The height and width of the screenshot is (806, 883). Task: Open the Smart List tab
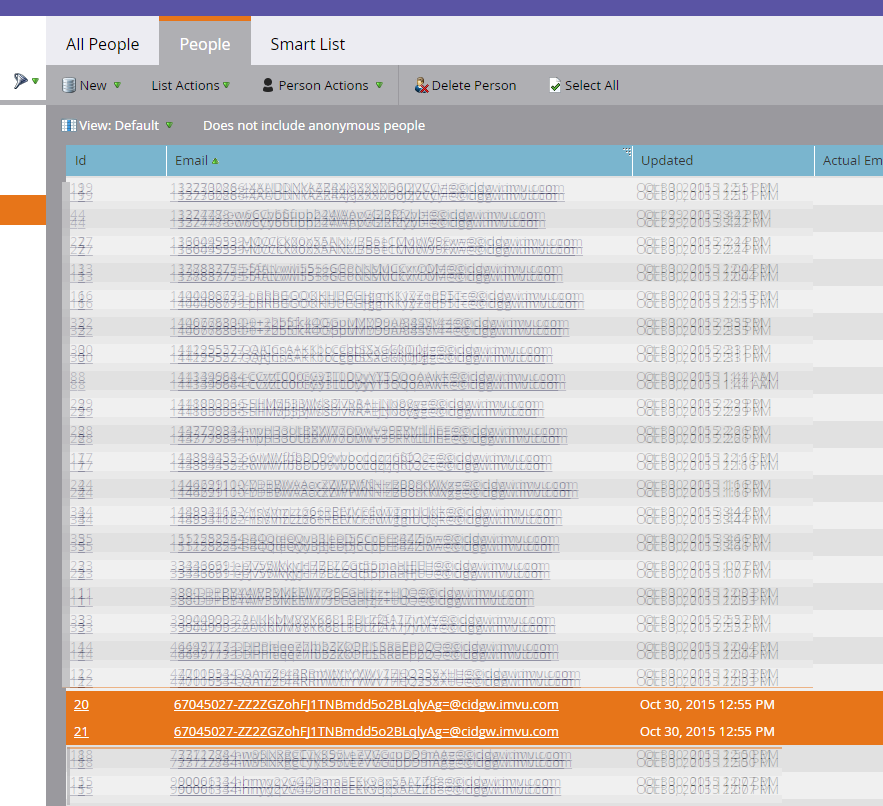(x=307, y=44)
